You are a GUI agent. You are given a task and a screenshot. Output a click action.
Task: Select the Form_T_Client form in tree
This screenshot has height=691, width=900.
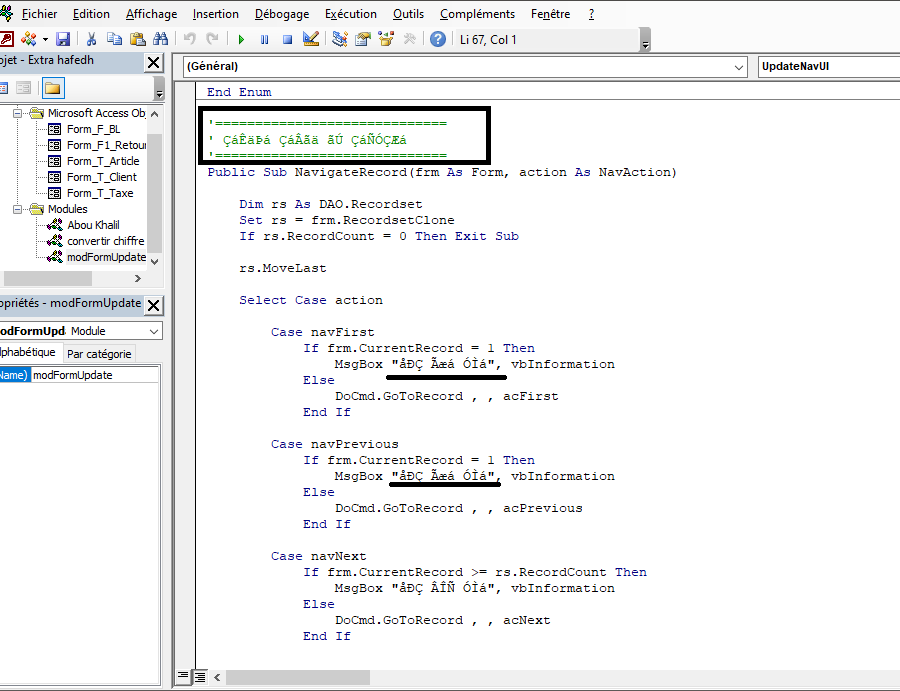coord(101,177)
